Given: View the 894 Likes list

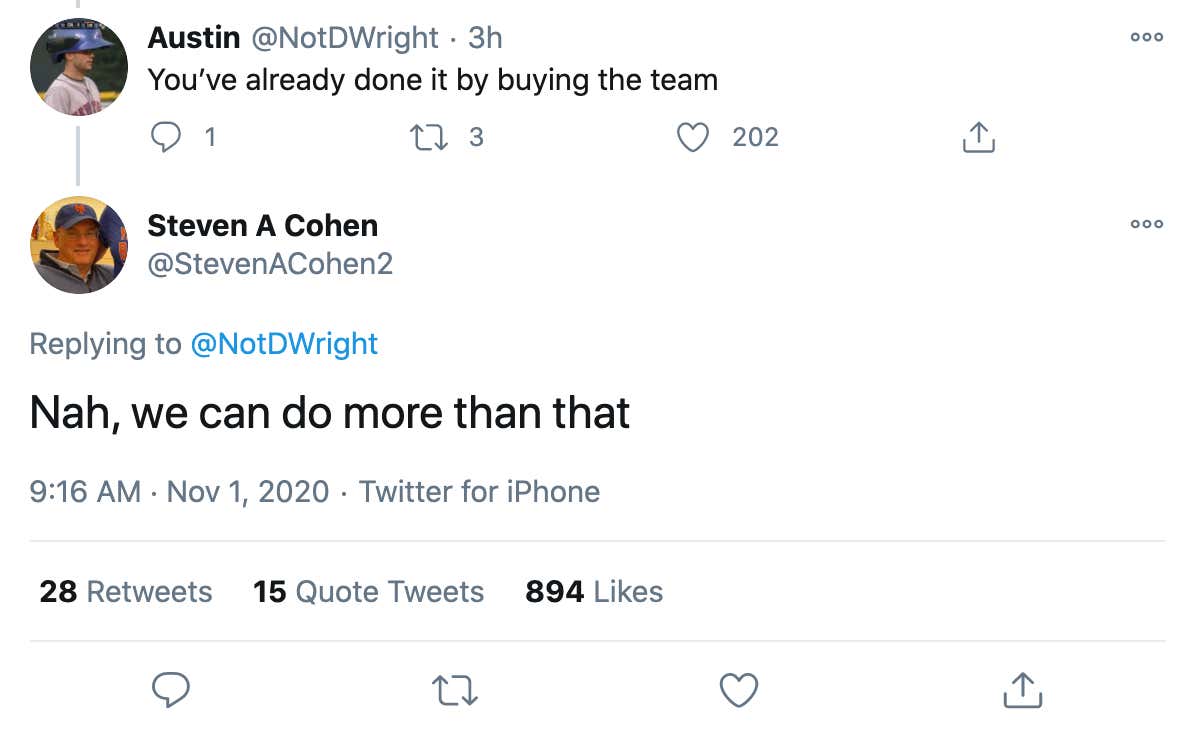Looking at the screenshot, I should click(x=594, y=592).
